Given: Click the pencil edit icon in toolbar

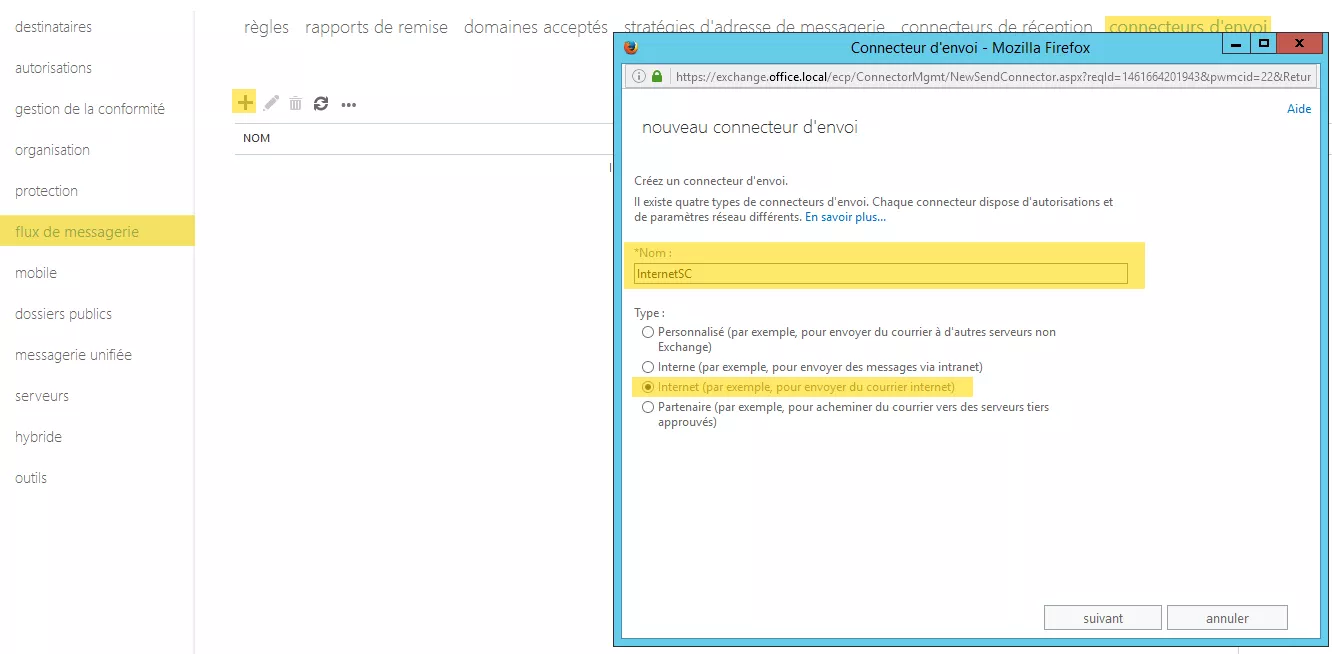Looking at the screenshot, I should coord(271,103).
